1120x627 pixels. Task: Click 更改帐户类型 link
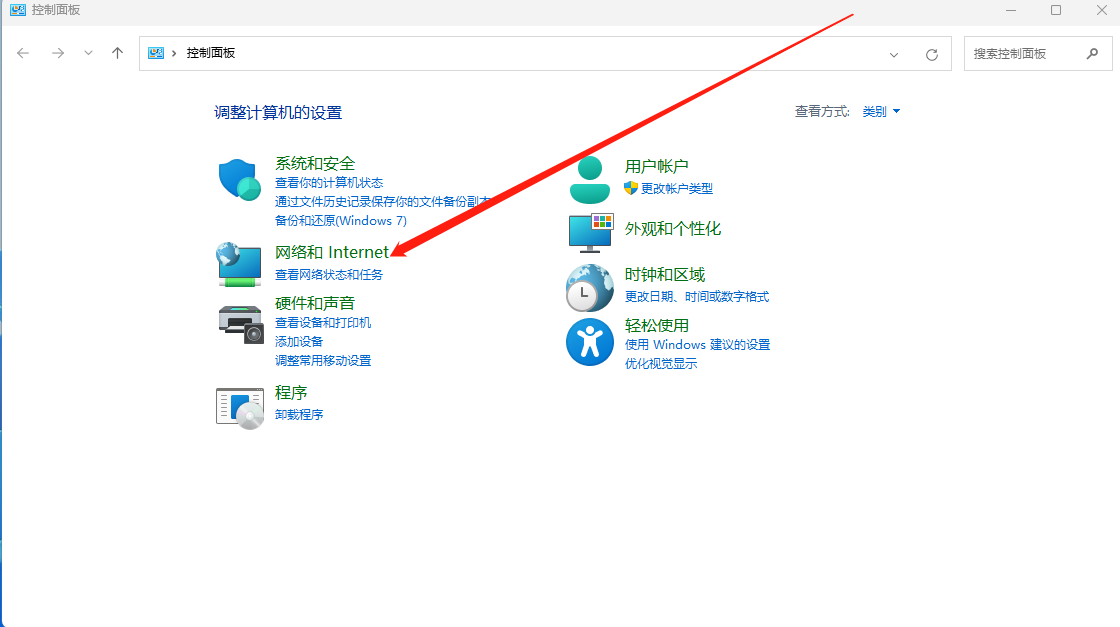[x=676, y=189]
